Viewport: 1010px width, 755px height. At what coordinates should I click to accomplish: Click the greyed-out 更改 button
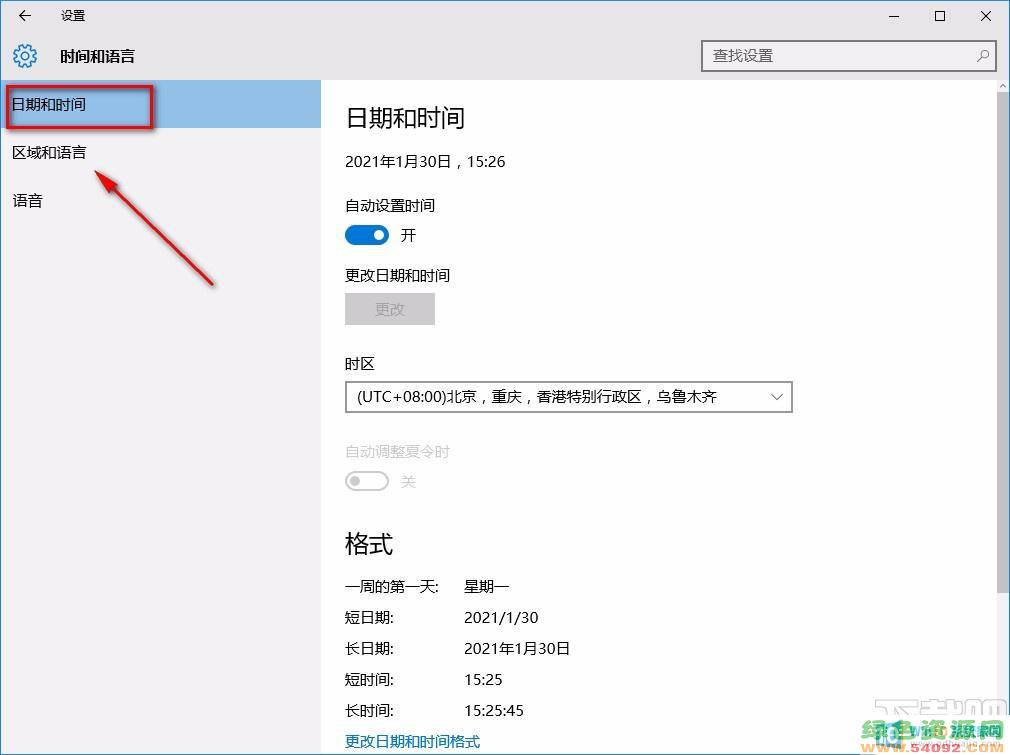click(390, 309)
